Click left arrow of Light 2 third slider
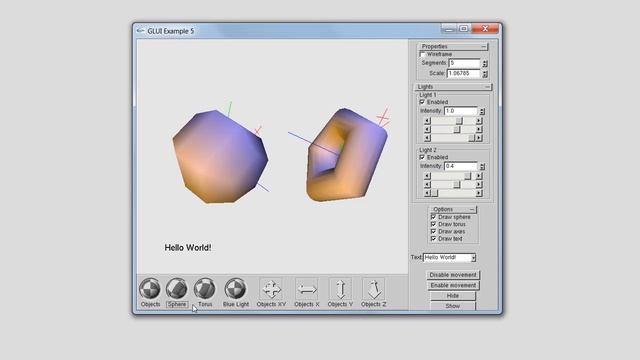 point(427,193)
